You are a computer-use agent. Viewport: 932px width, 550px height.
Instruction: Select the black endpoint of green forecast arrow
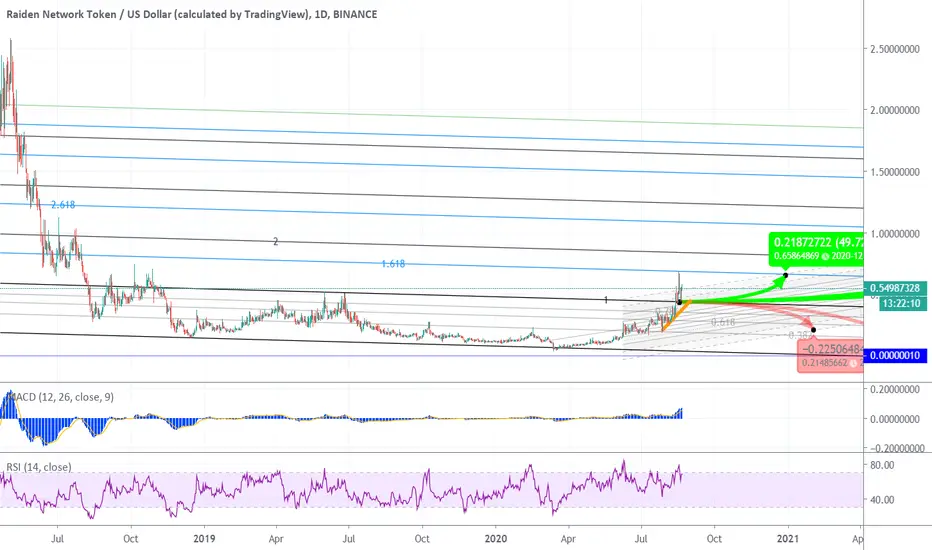(786, 275)
